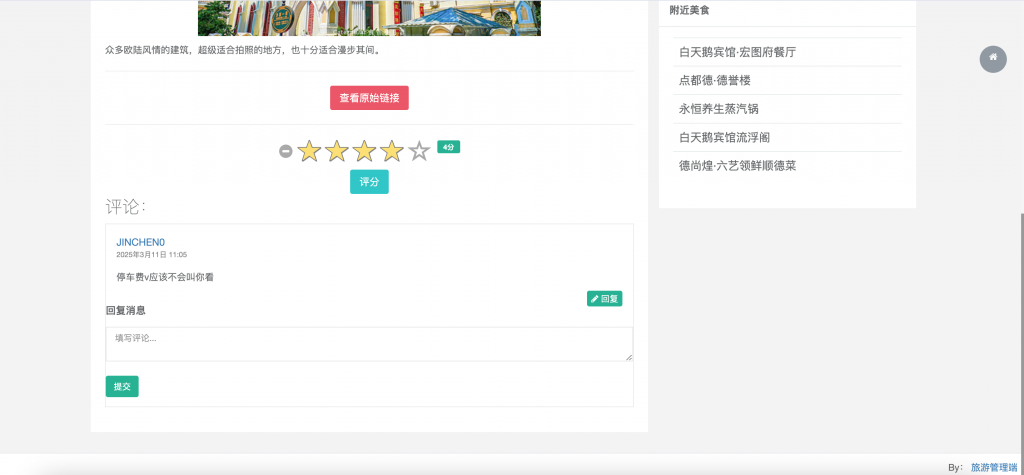The height and width of the screenshot is (475, 1024).
Task: Clear rating with the minus circle icon
Action: coord(285,151)
